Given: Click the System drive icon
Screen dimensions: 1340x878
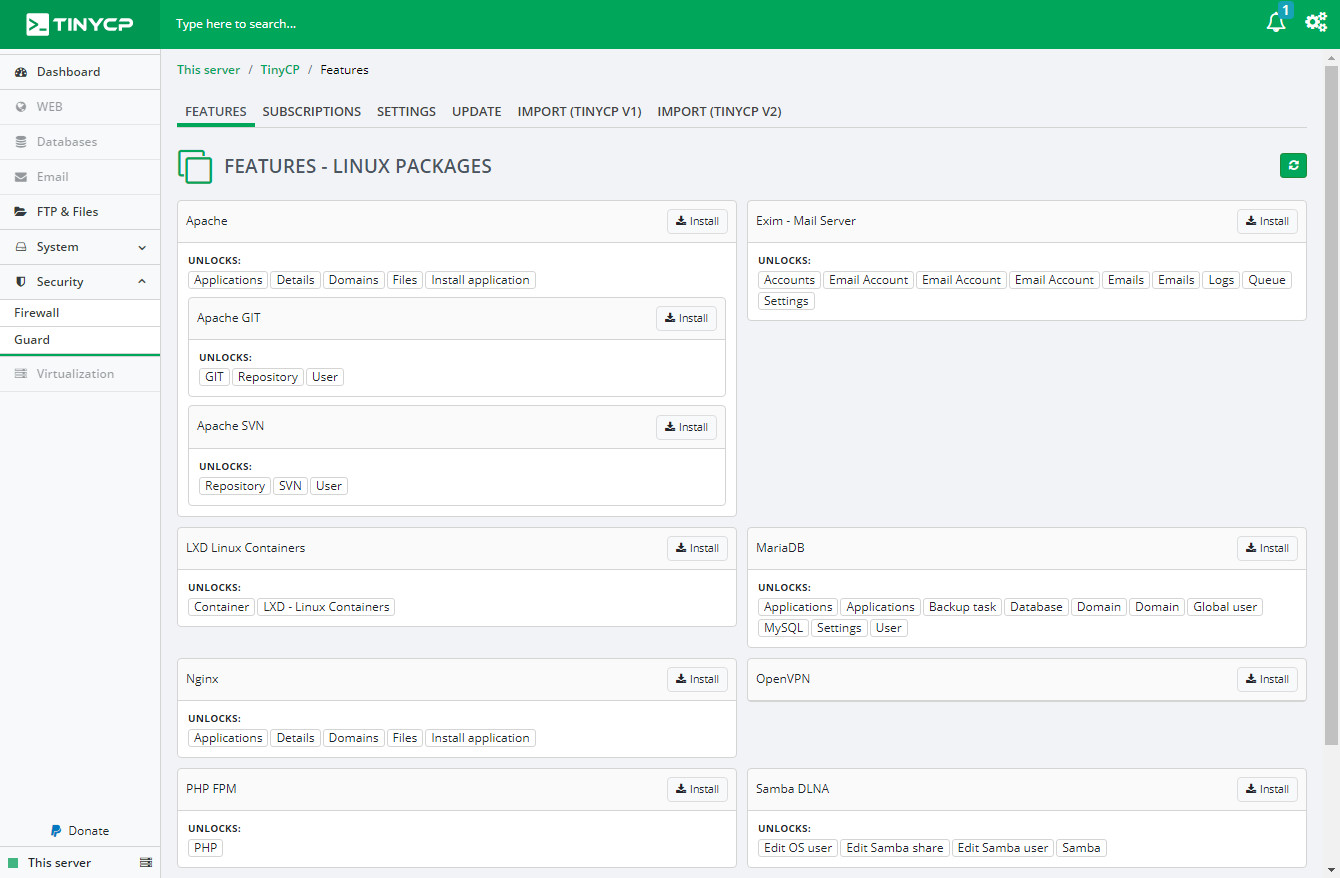Looking at the screenshot, I should (x=21, y=247).
